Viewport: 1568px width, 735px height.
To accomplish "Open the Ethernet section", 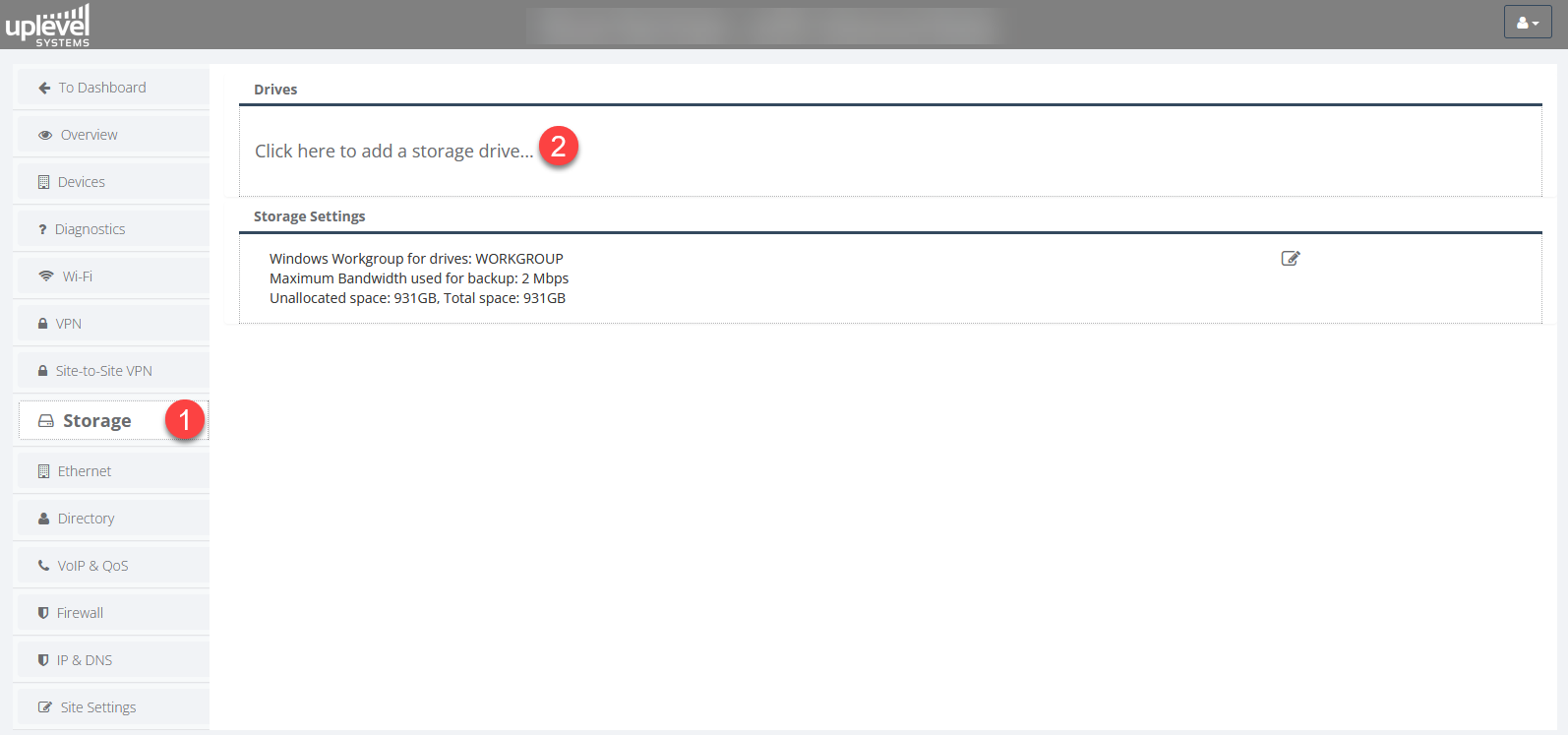I will click(112, 471).
